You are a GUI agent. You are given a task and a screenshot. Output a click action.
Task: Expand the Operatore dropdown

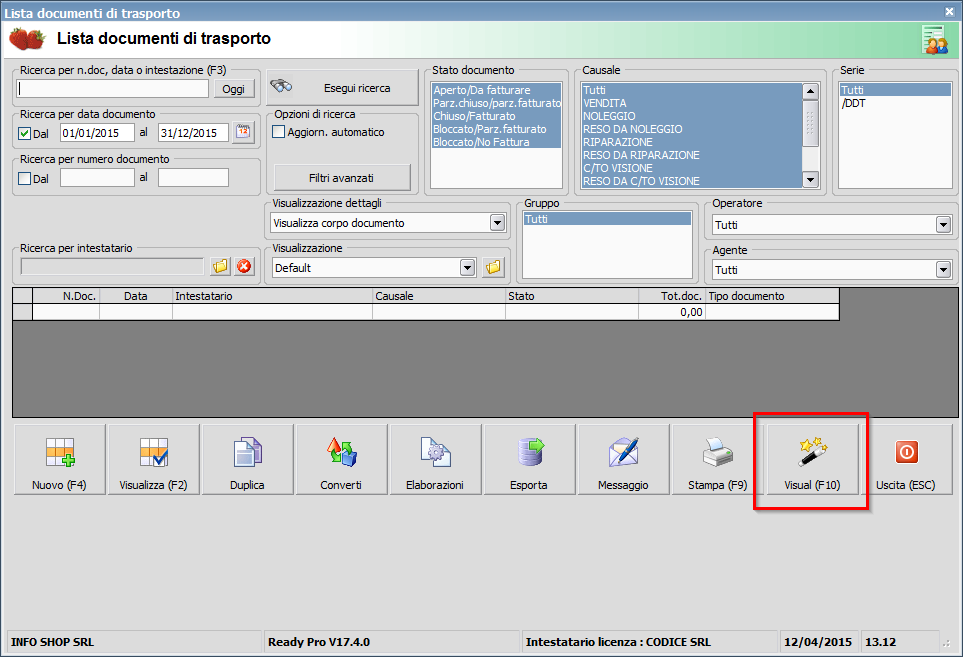(943, 225)
